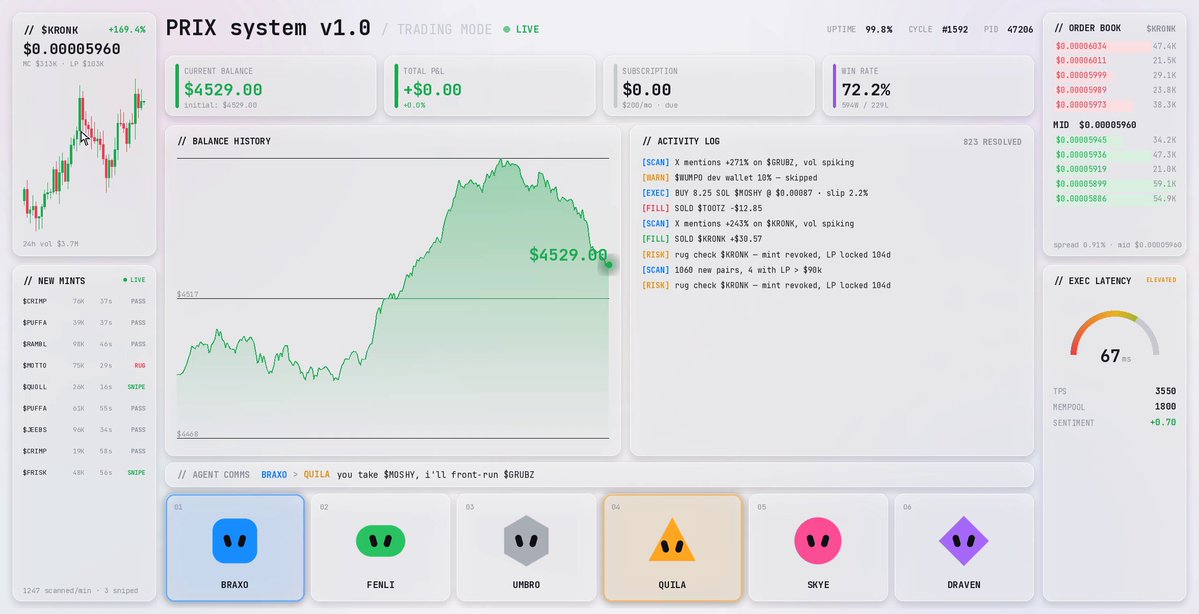Click the Agent Comms message from BRAXO to QUILA
This screenshot has width=1199, height=614.
pos(398,475)
